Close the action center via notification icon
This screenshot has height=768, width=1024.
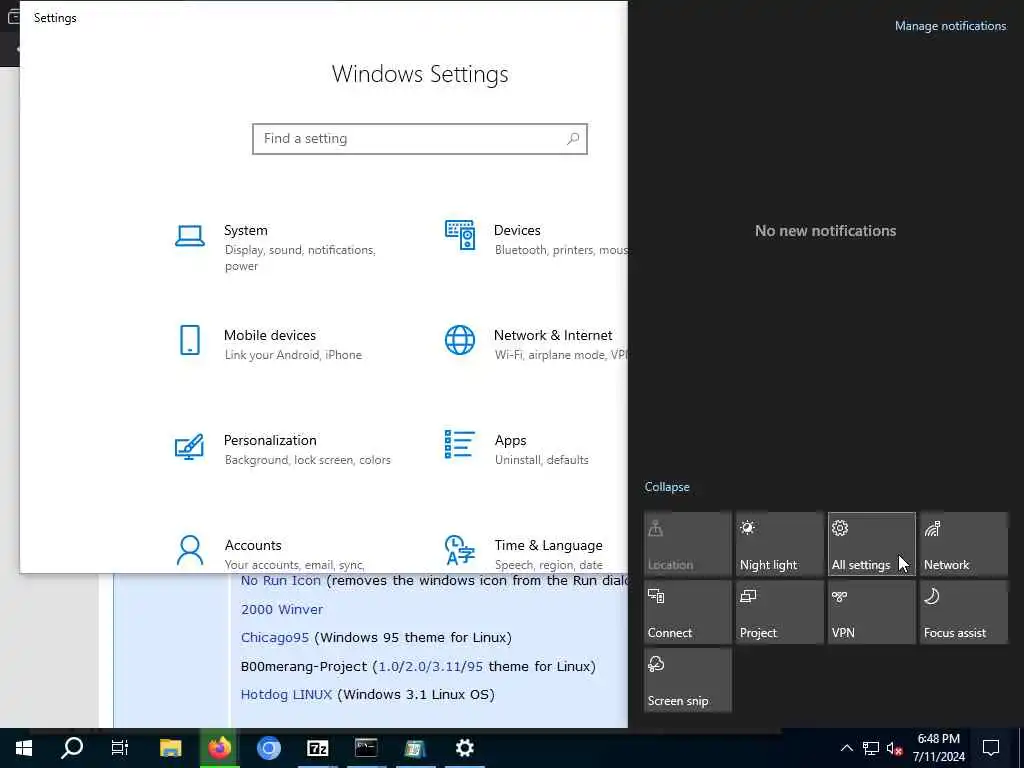[x=991, y=748]
